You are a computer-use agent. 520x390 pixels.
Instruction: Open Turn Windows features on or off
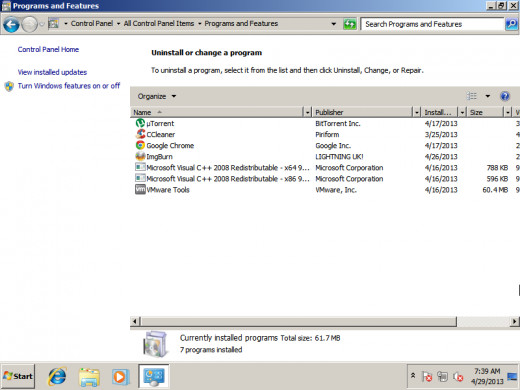(x=69, y=86)
